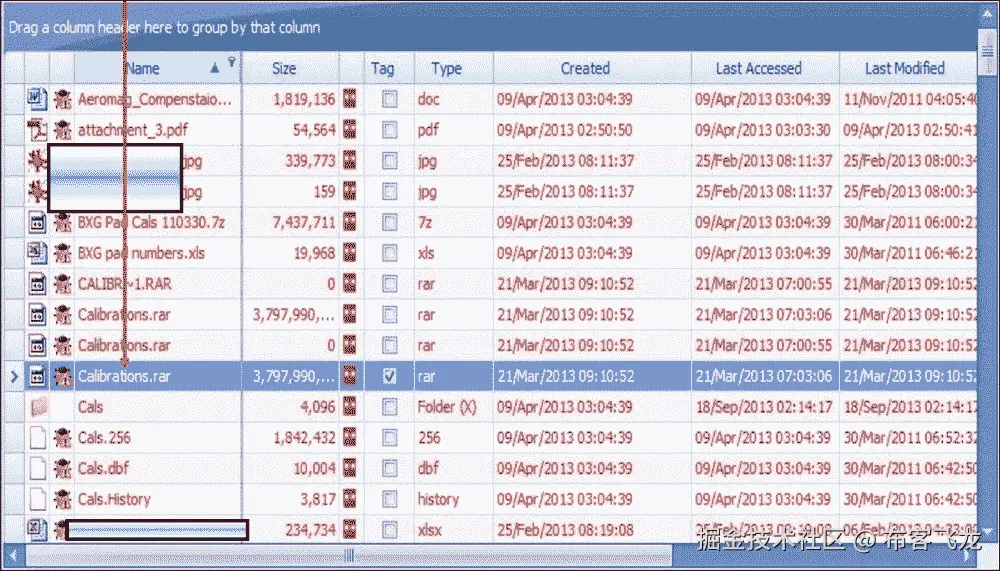The image size is (1000, 571).
Task: Click the blank file icon of Cals.dbf
Action: click(x=38, y=468)
